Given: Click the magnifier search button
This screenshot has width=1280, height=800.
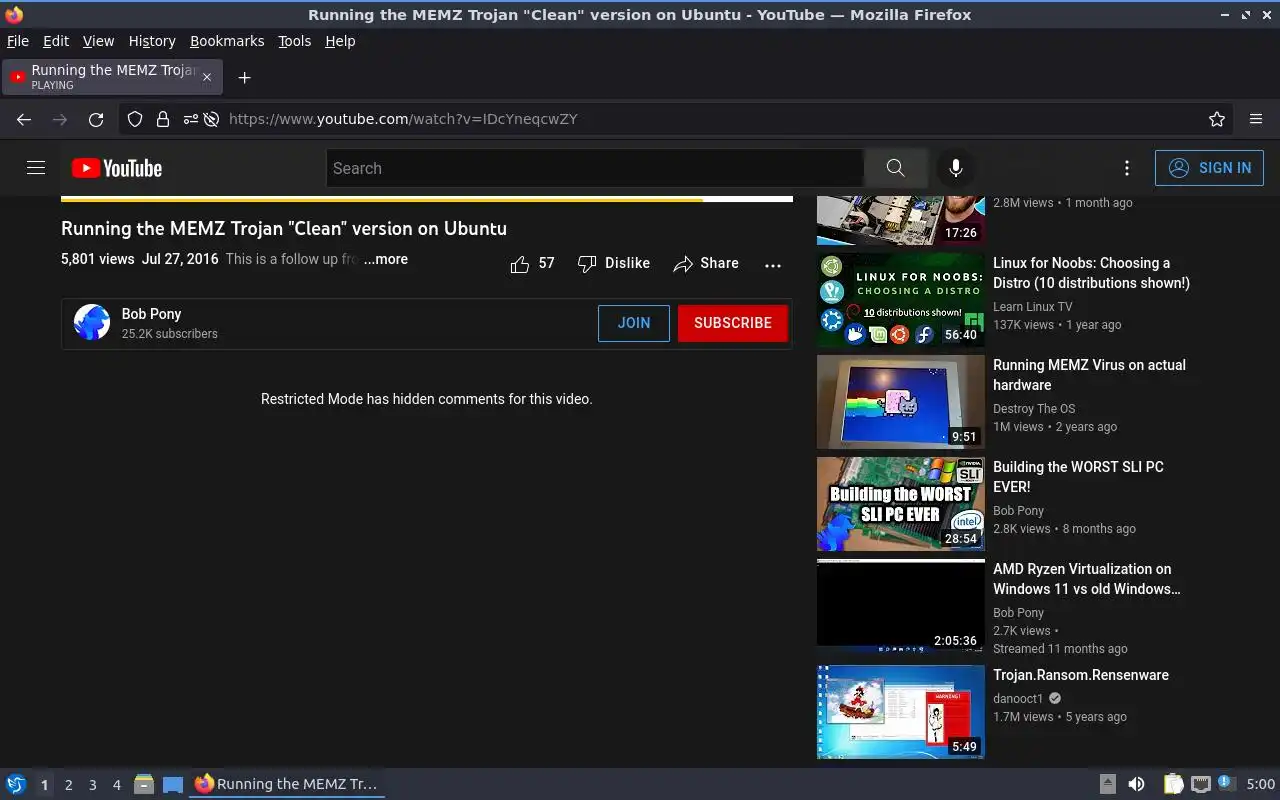Looking at the screenshot, I should point(895,168).
